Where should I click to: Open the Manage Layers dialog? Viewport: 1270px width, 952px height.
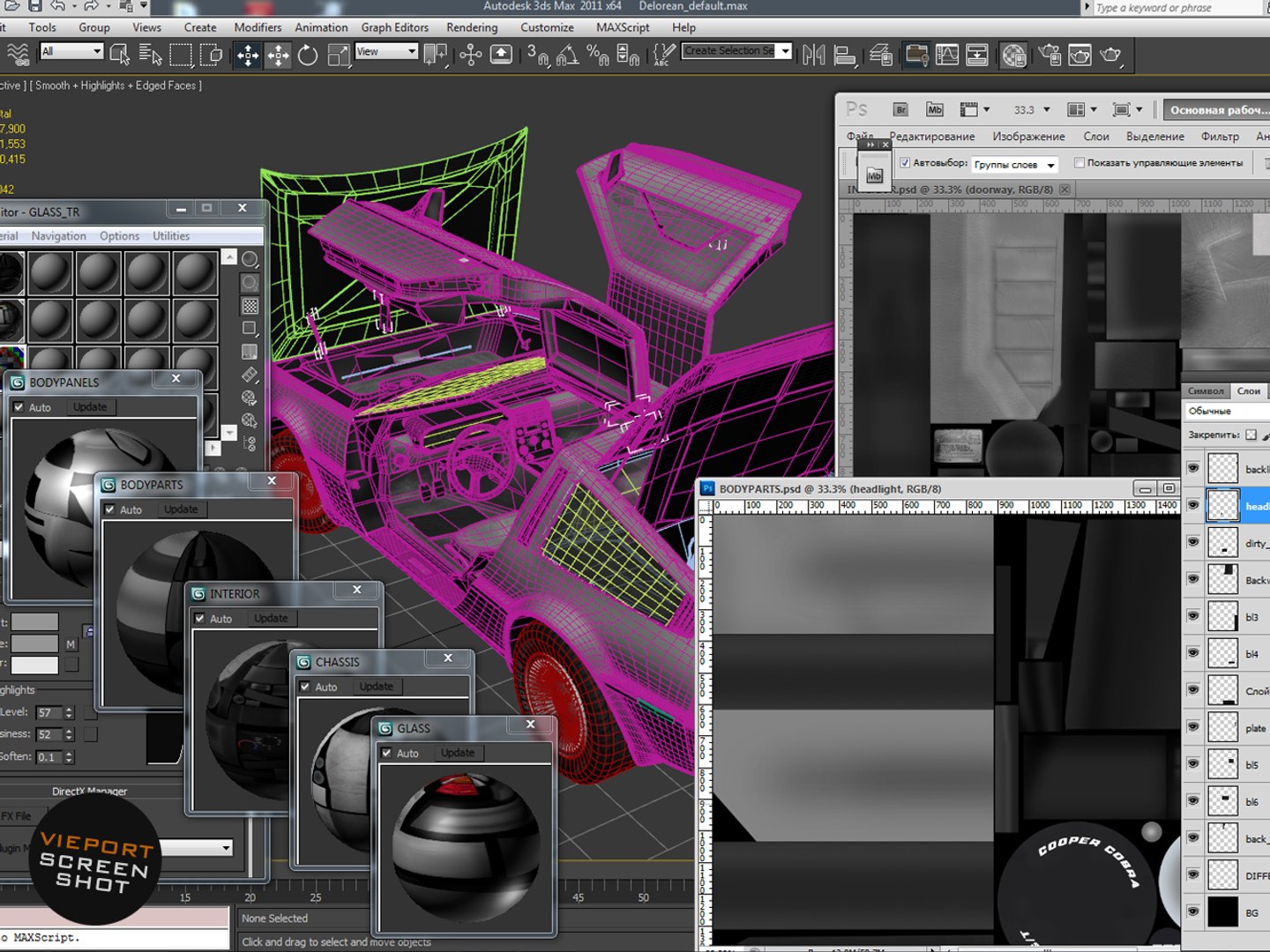(881, 56)
